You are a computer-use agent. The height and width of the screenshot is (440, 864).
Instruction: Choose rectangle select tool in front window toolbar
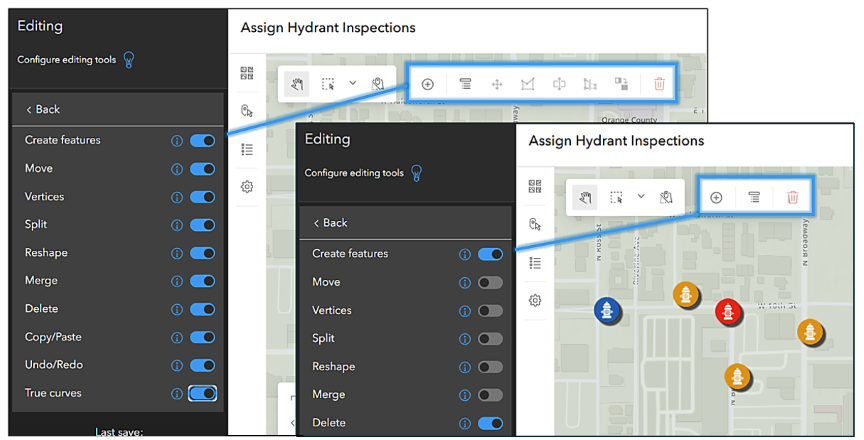pos(616,197)
